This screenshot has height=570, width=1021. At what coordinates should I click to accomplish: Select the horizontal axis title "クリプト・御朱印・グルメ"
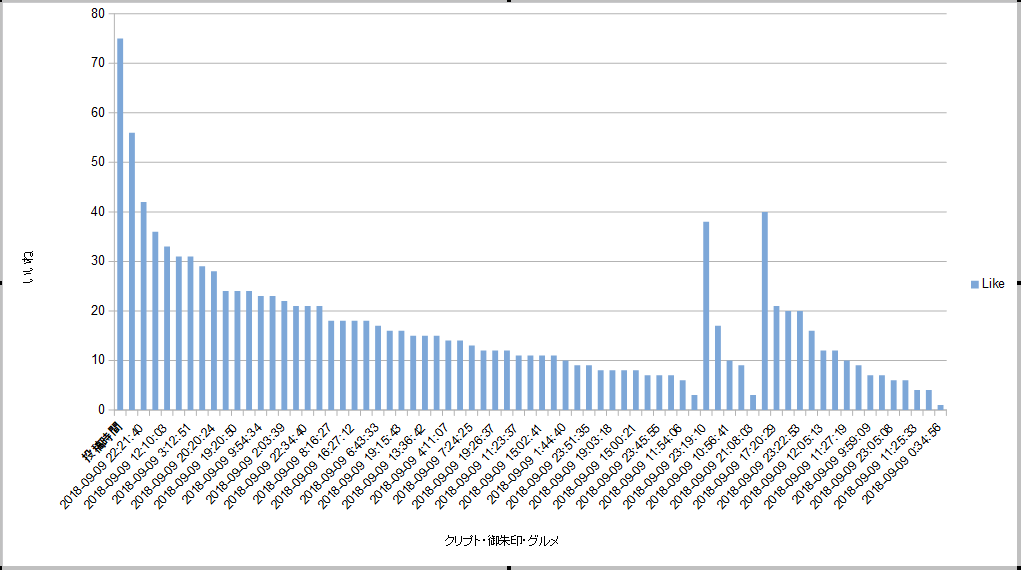click(x=501, y=541)
